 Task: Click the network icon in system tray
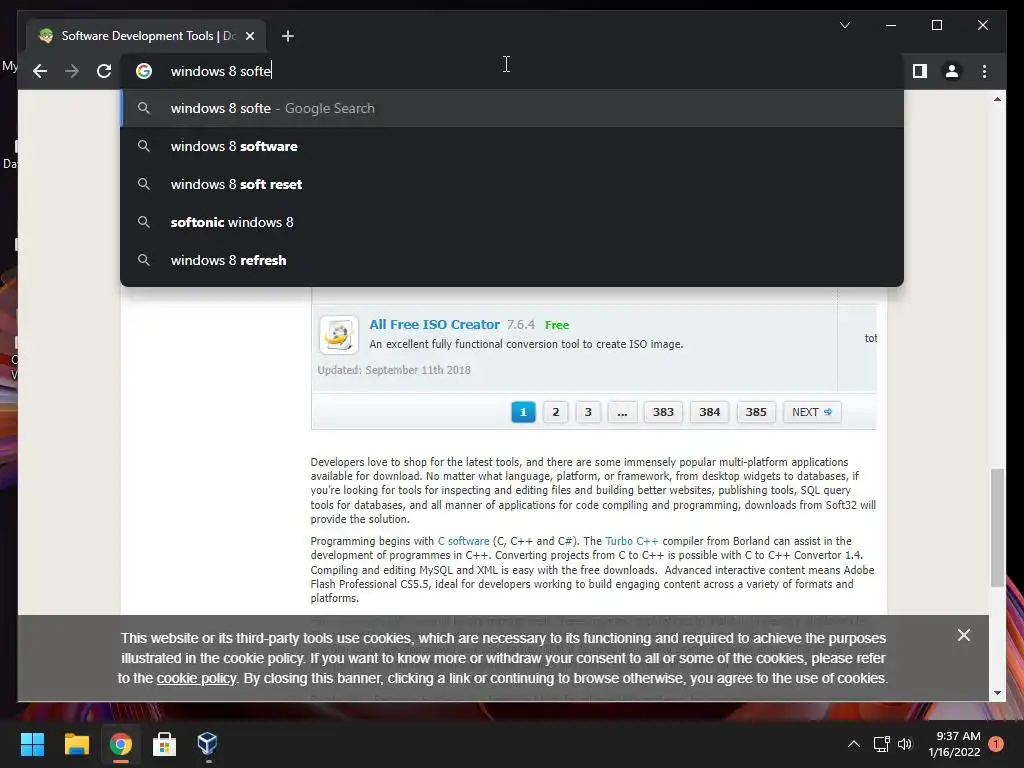point(882,744)
